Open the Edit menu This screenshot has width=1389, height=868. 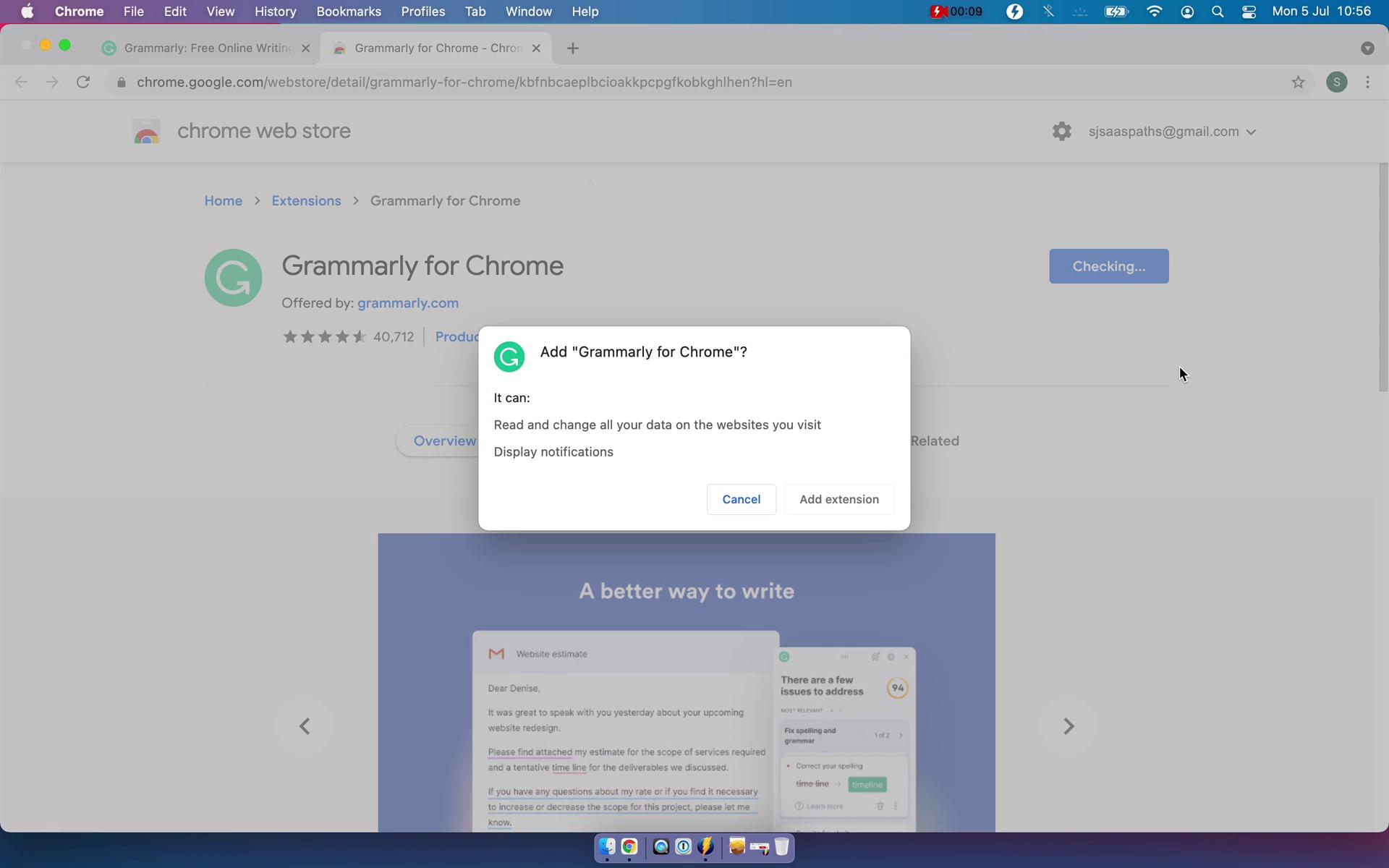175,12
